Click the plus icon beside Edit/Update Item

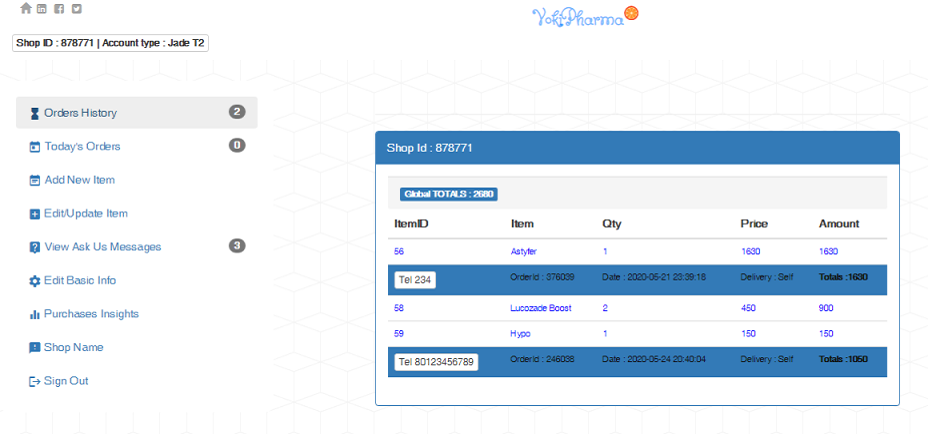click(34, 214)
